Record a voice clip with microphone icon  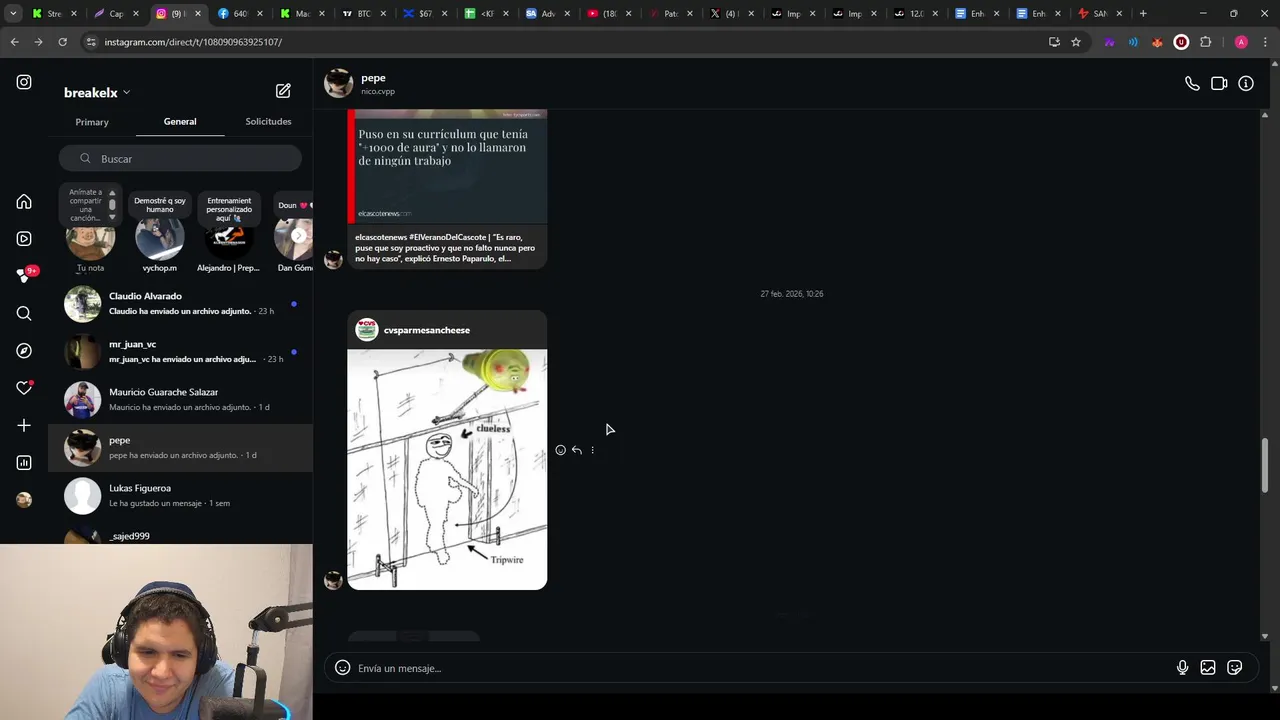1182,668
